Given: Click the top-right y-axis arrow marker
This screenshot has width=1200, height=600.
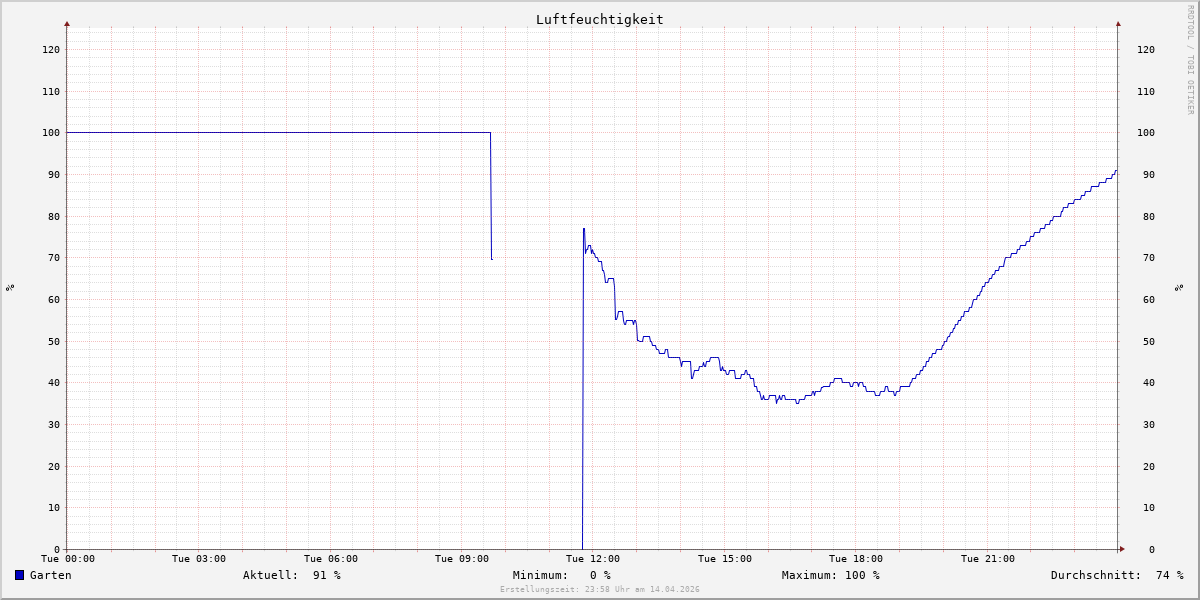Looking at the screenshot, I should (x=1118, y=23).
